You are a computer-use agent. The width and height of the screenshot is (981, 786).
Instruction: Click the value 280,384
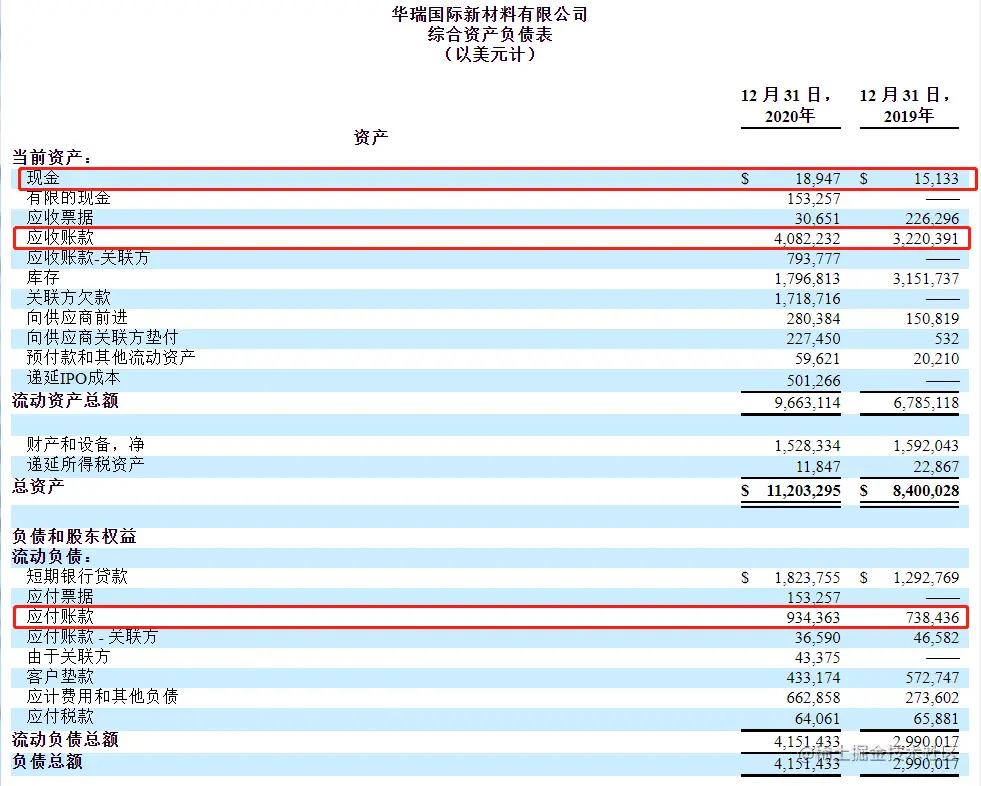click(x=813, y=319)
